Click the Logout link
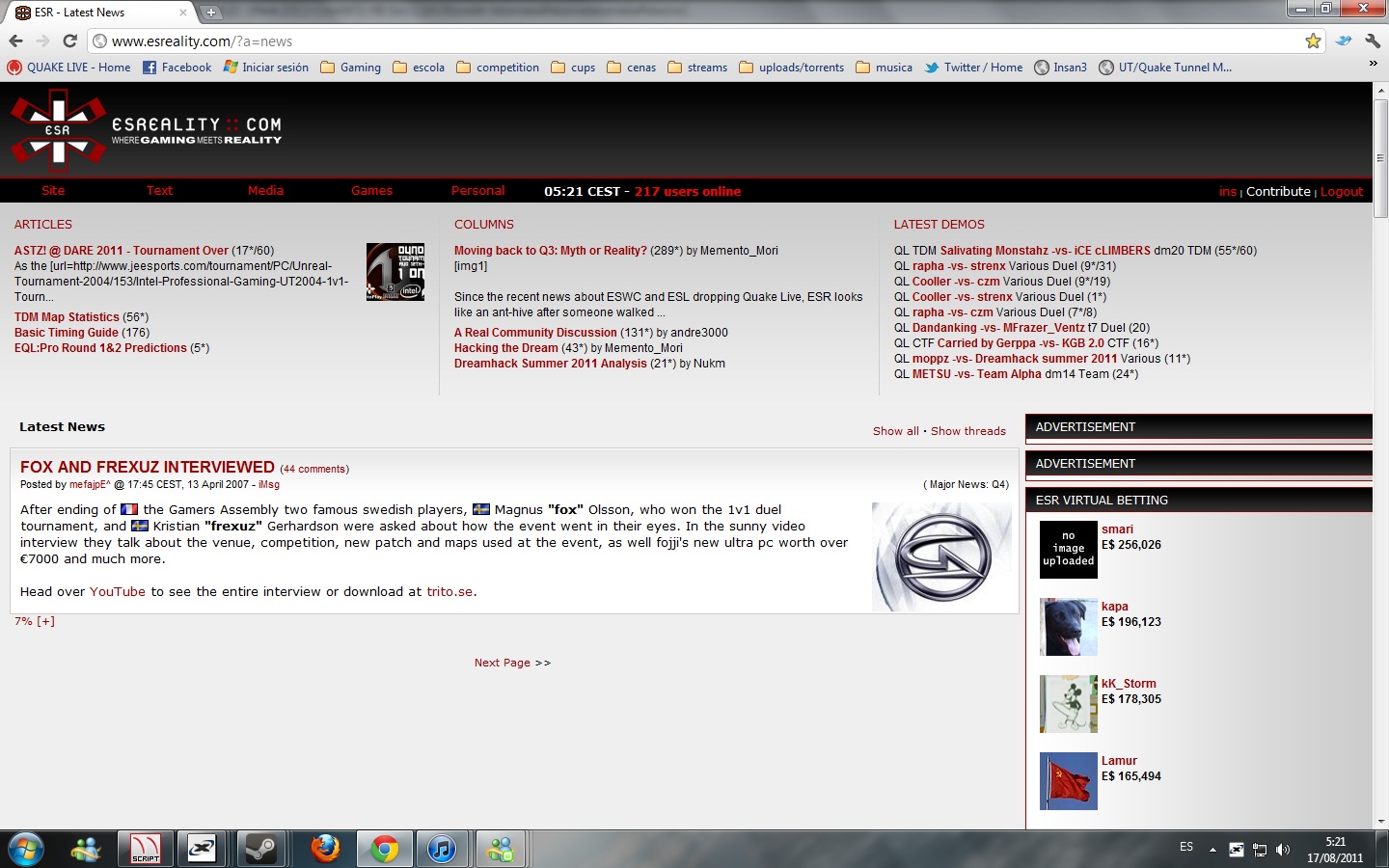1389x868 pixels. 1342,192
